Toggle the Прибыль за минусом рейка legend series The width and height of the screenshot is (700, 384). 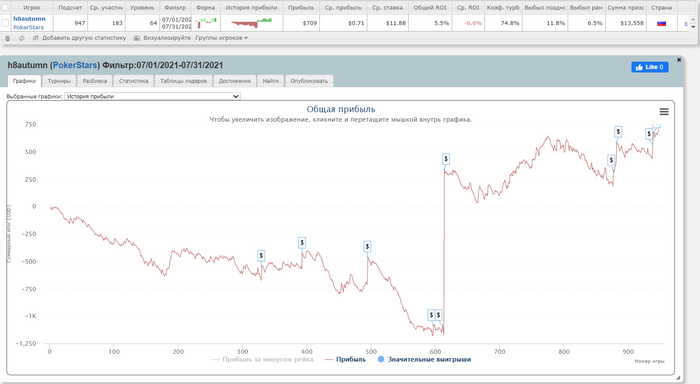click(x=262, y=359)
